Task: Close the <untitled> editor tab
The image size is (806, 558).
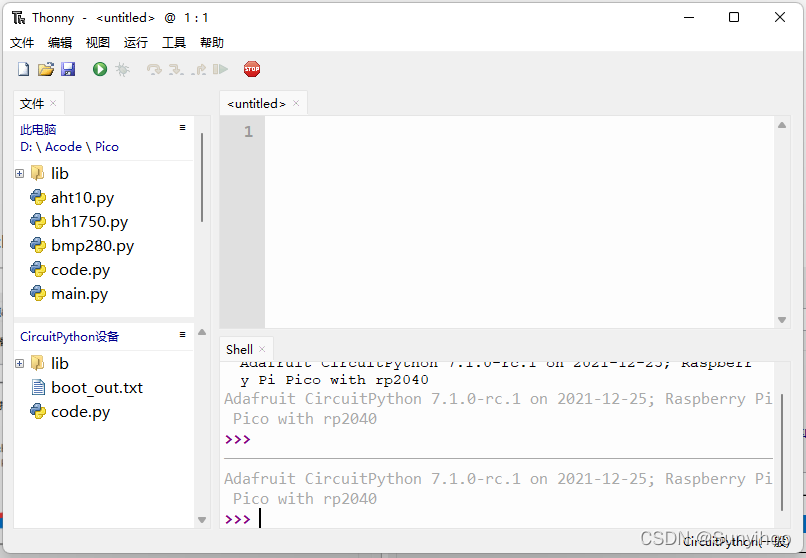Action: click(x=296, y=103)
